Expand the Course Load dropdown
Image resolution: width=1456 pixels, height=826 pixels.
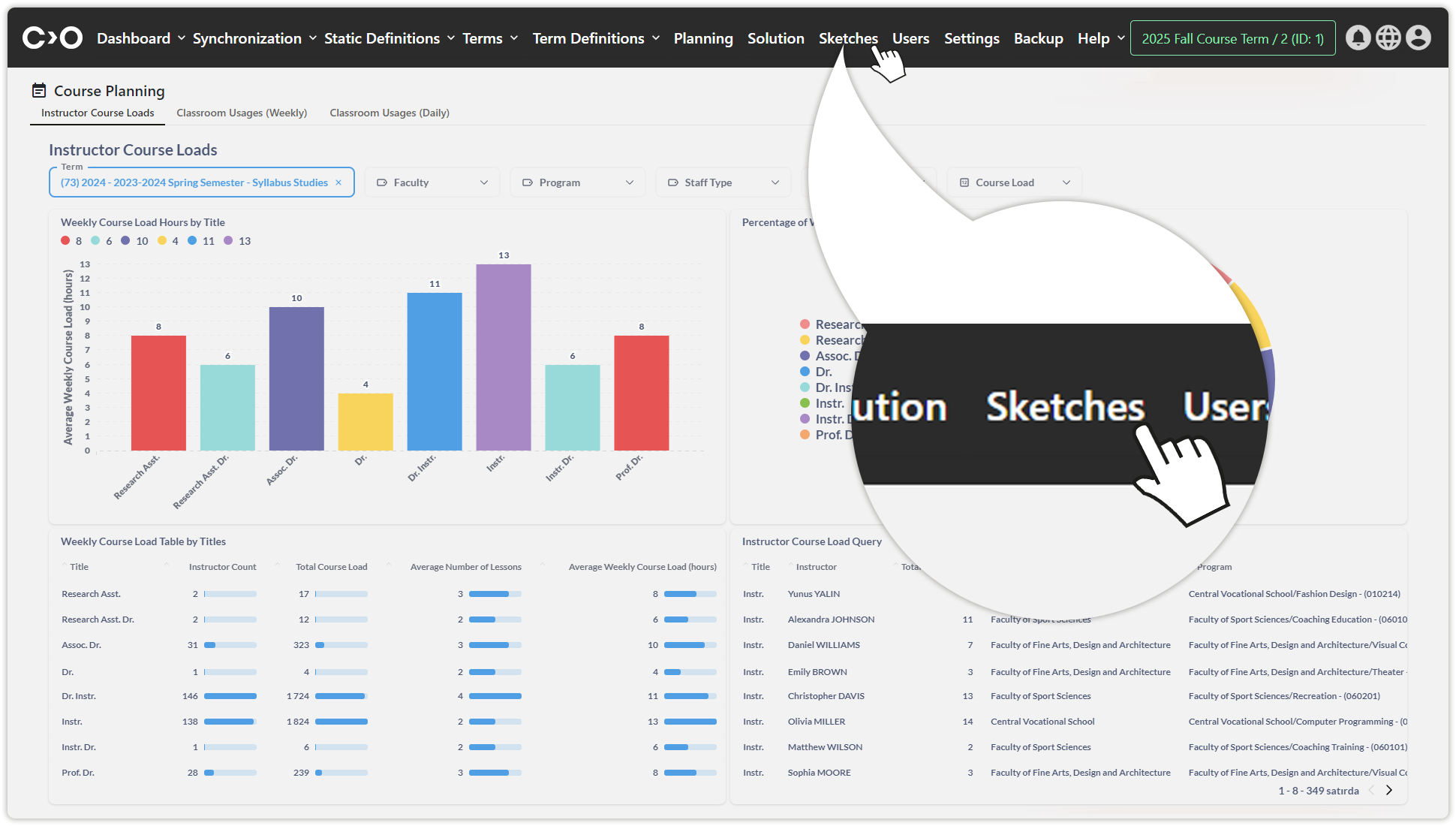1015,182
